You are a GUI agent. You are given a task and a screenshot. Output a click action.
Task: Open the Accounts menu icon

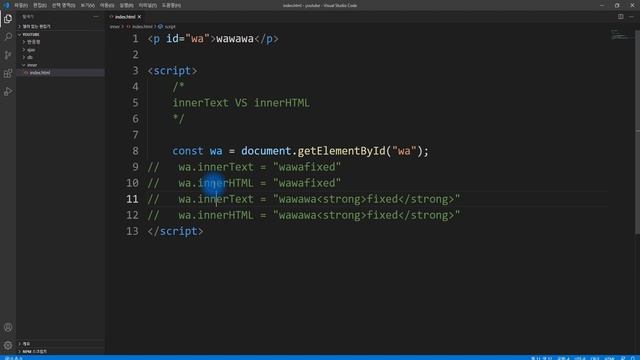click(x=8, y=327)
